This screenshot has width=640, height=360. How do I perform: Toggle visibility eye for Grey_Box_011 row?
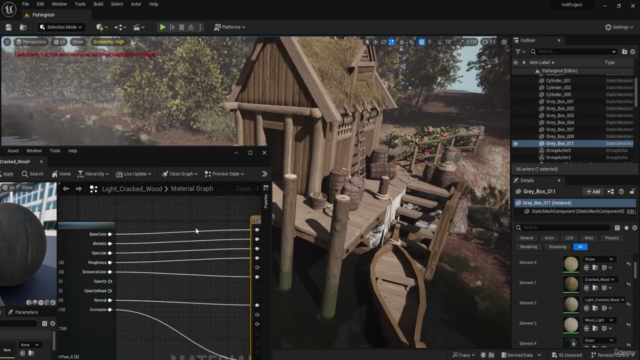point(516,144)
